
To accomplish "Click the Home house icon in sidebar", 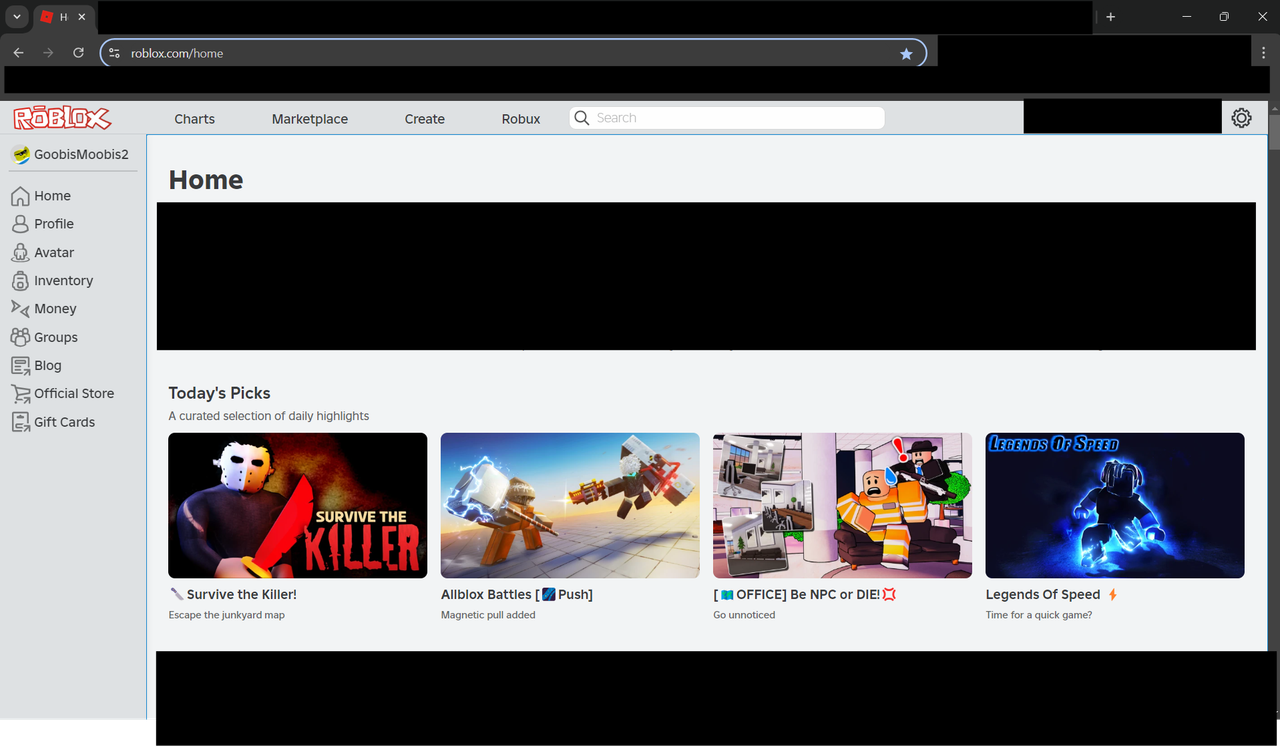I will click(20, 196).
